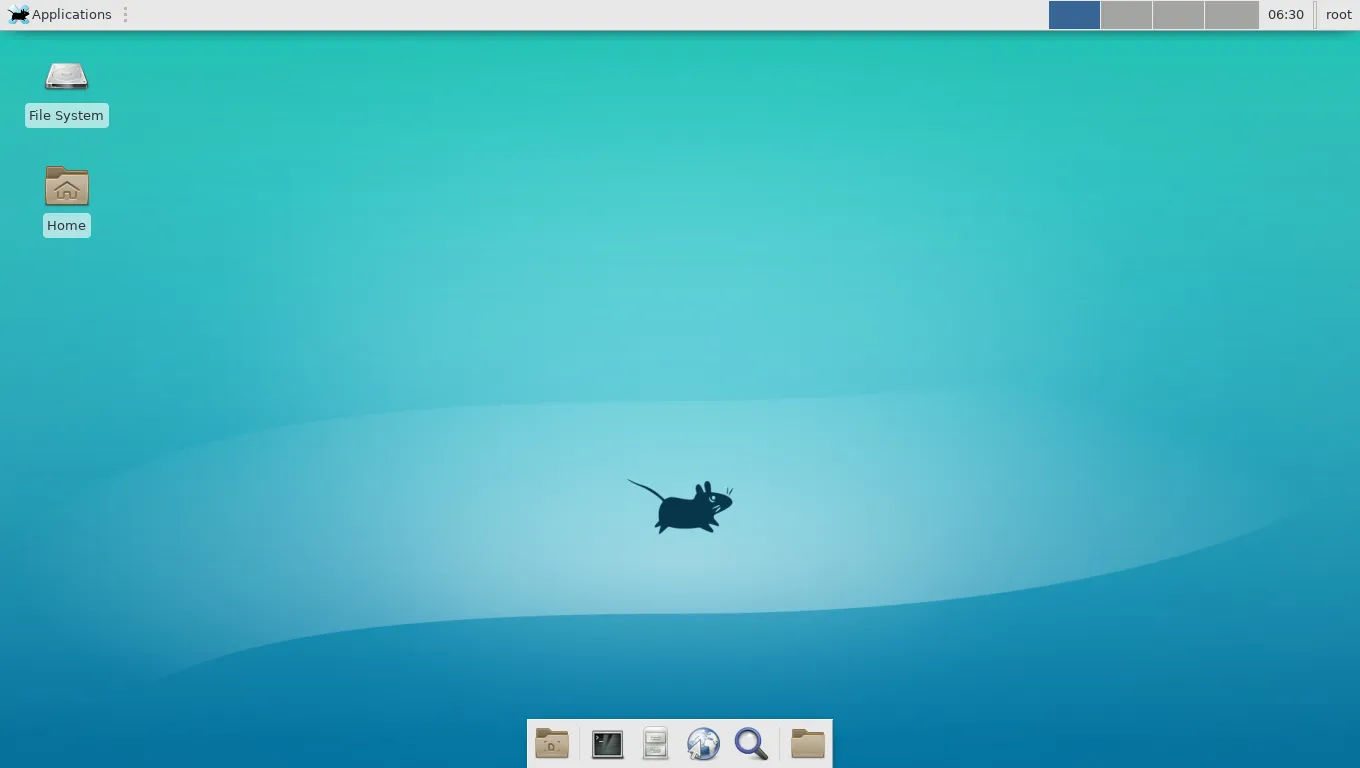
Task: Switch to the third workspace
Action: [x=1178, y=15]
